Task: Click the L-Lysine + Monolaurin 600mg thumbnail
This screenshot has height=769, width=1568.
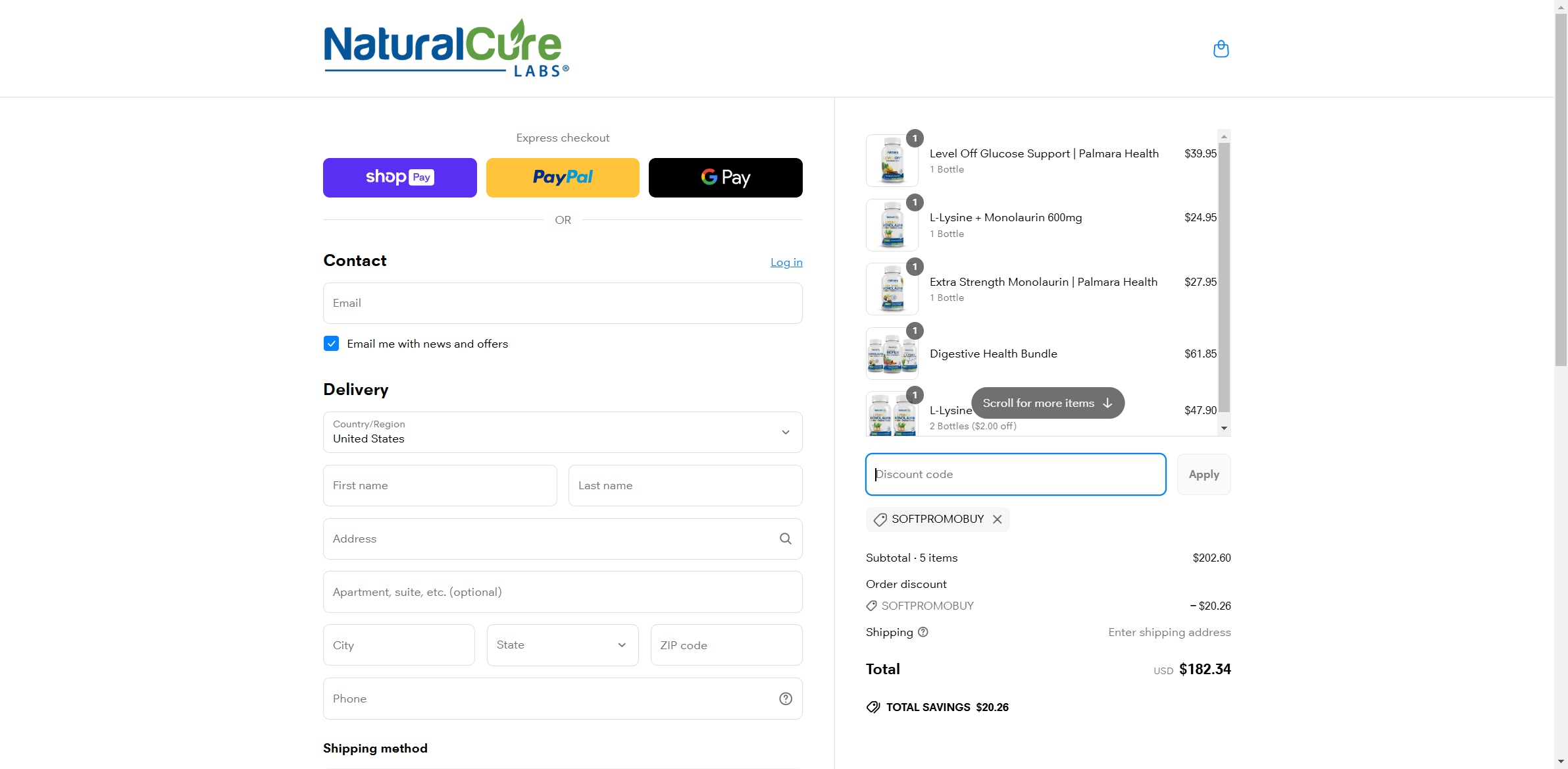Action: tap(892, 225)
